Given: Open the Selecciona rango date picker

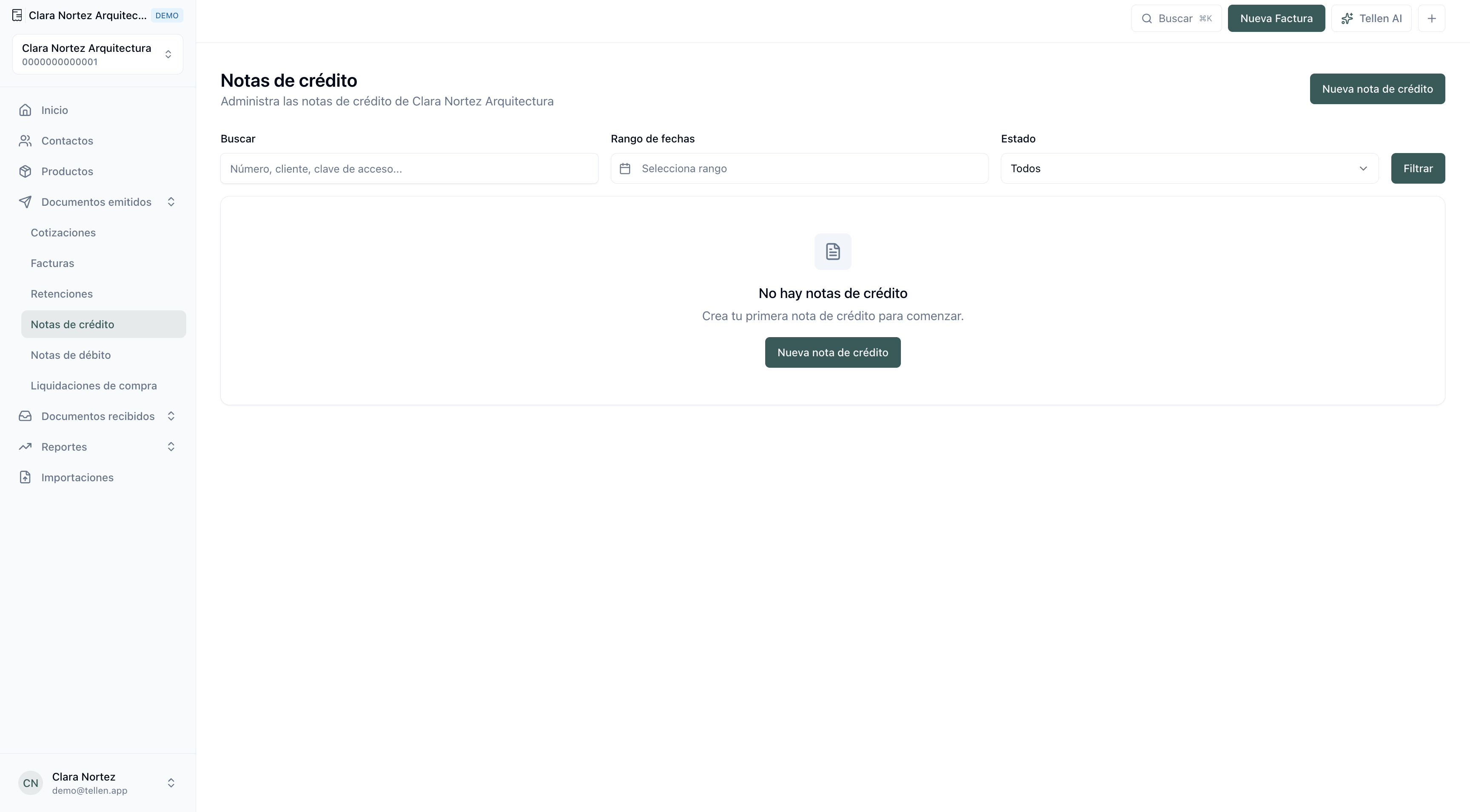Looking at the screenshot, I should coord(799,168).
